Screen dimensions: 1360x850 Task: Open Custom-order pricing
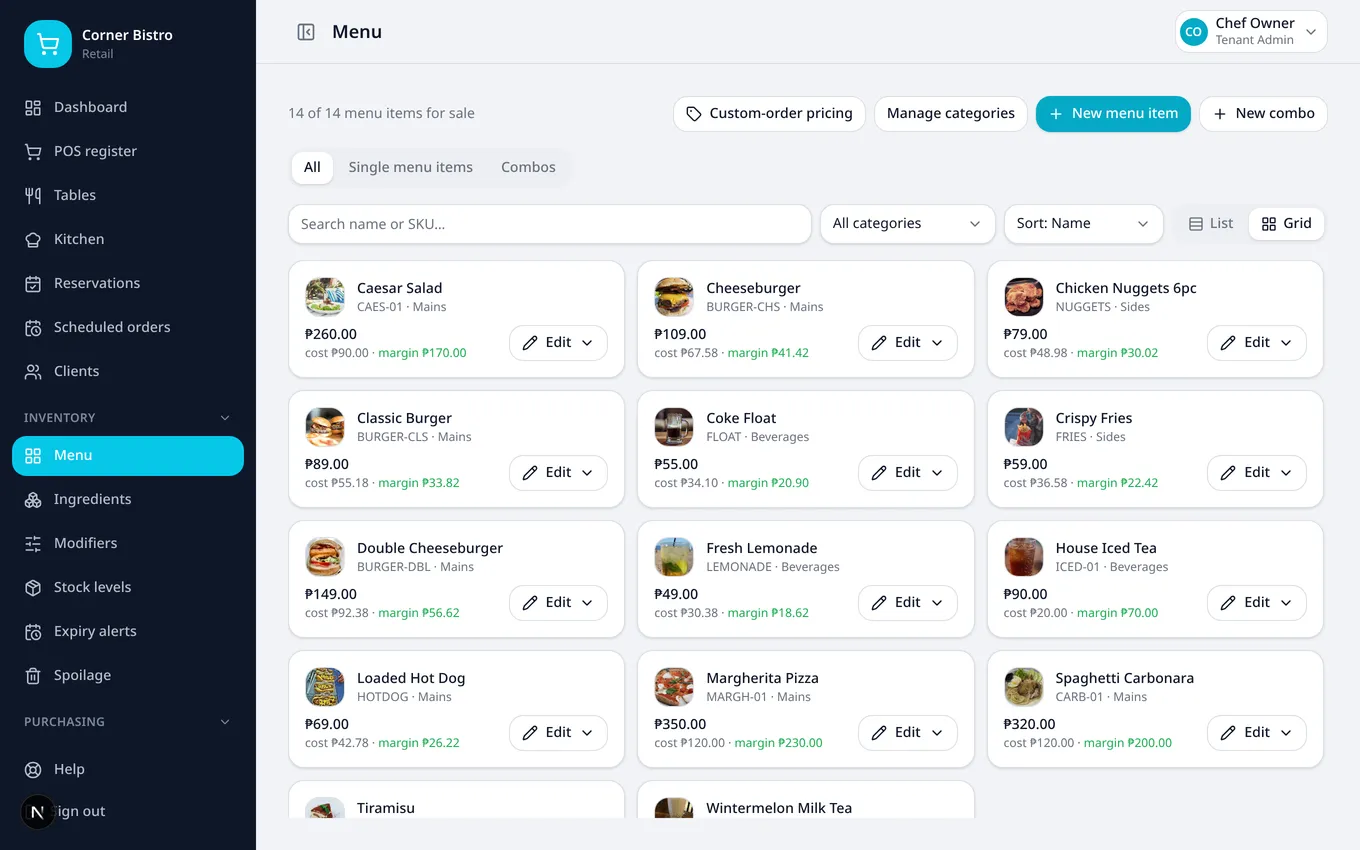click(769, 114)
